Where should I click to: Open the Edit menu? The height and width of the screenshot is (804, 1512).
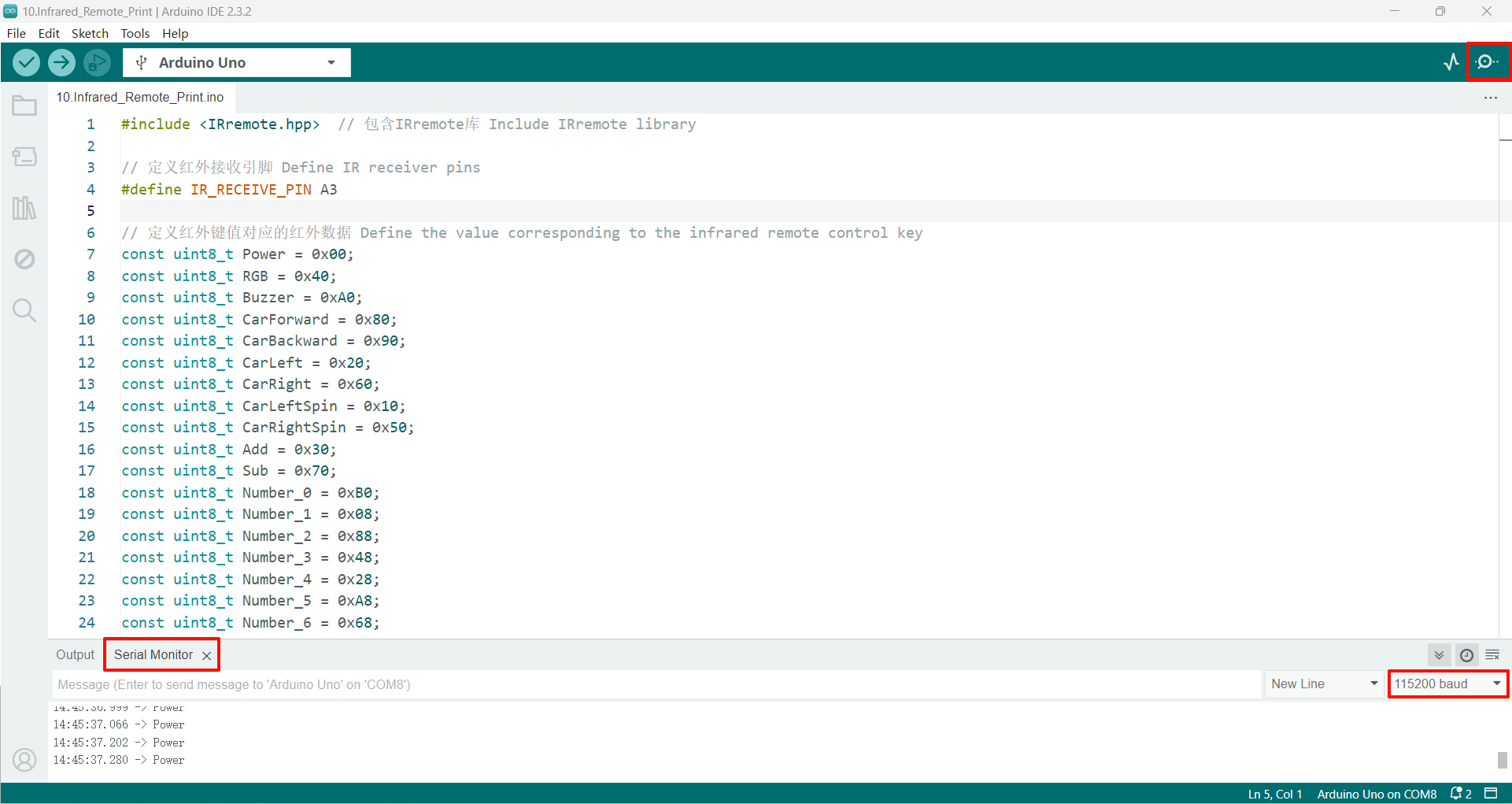point(49,33)
